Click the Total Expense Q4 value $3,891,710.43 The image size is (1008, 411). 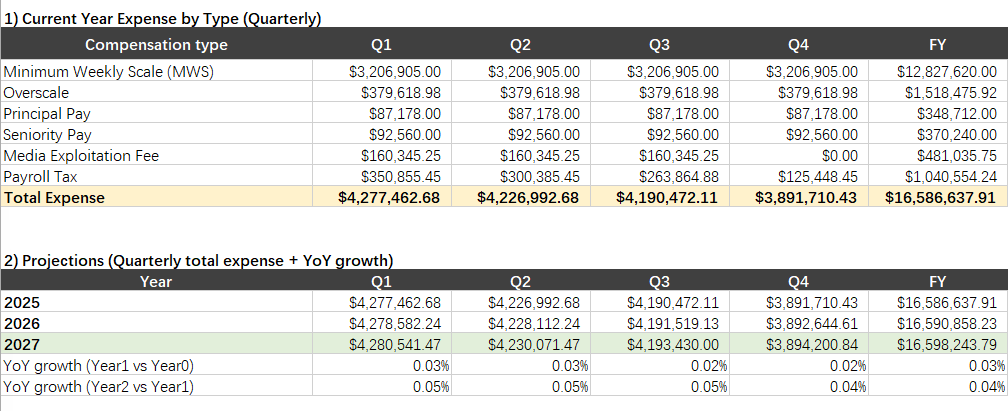tap(798, 197)
